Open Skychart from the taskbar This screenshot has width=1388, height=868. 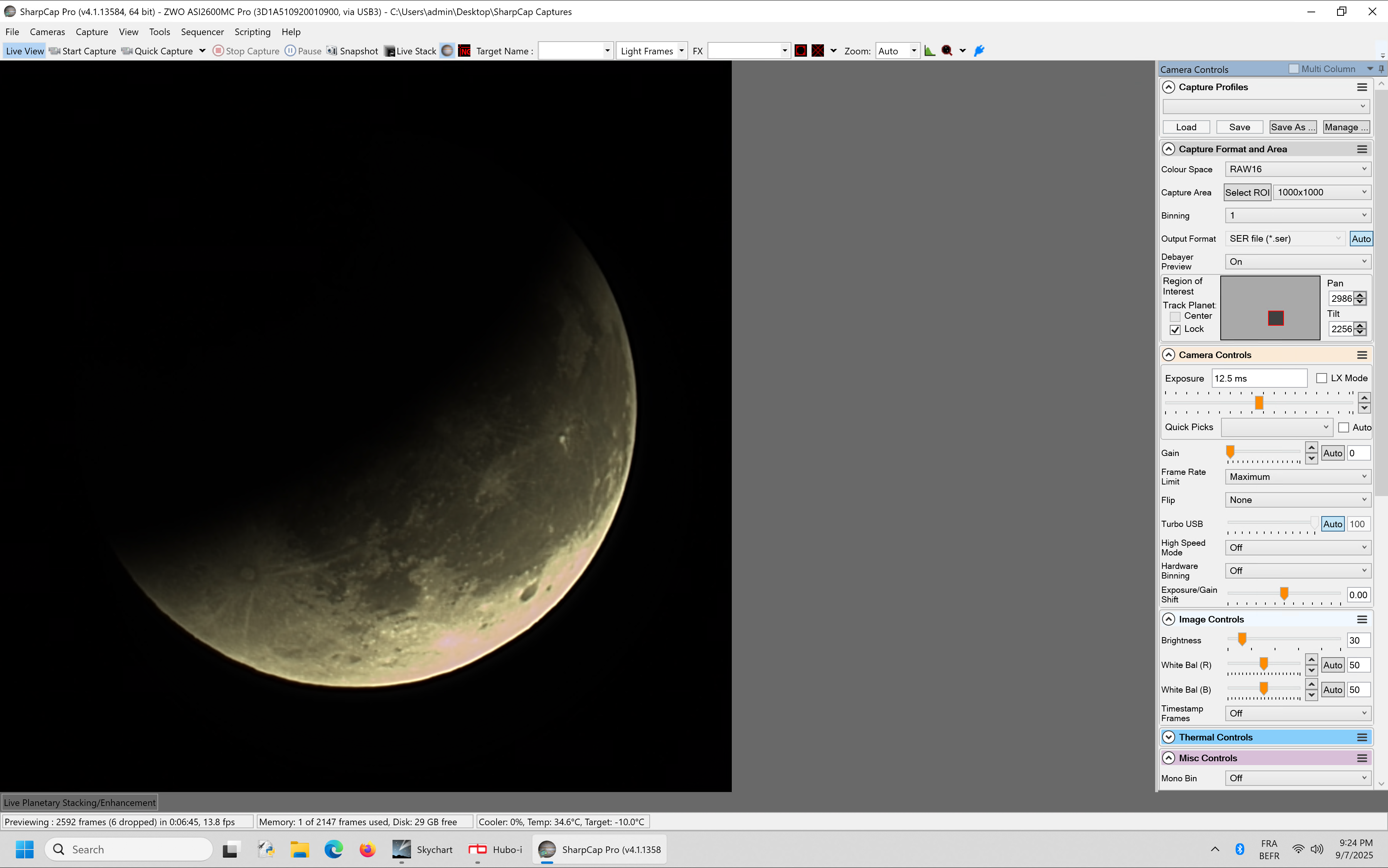422,849
